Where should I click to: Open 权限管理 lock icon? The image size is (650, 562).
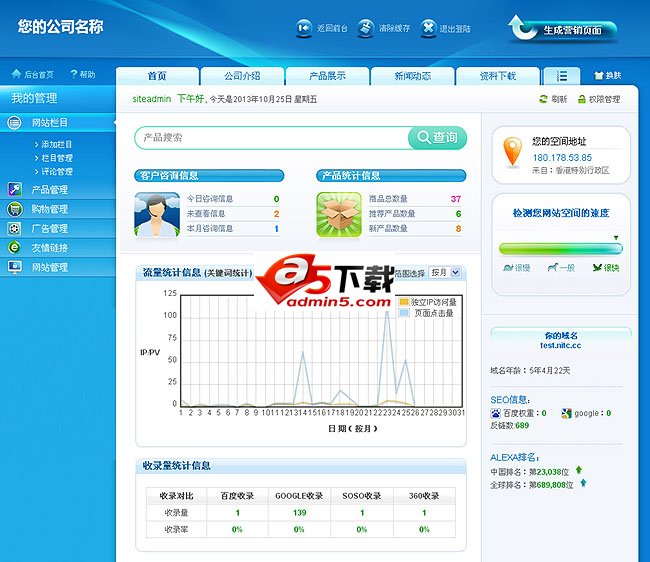tap(582, 99)
